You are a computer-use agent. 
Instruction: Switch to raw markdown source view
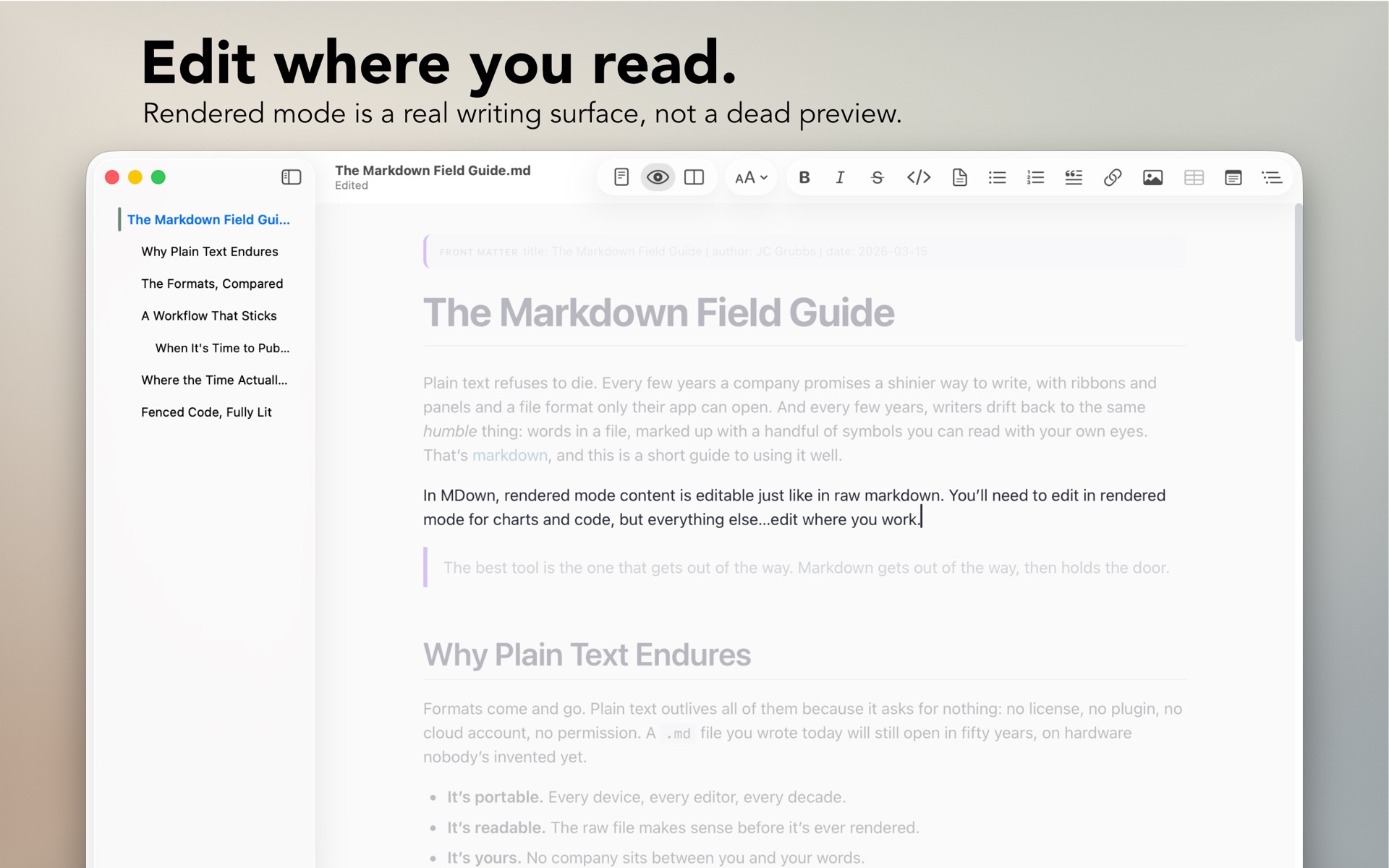click(621, 177)
